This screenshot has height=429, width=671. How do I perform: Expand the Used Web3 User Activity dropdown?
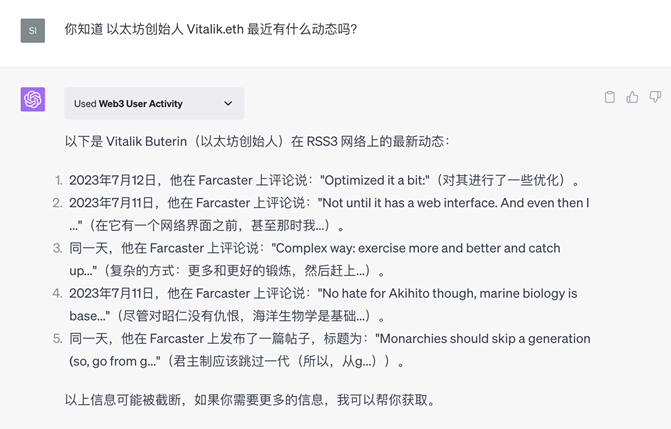coord(154,103)
